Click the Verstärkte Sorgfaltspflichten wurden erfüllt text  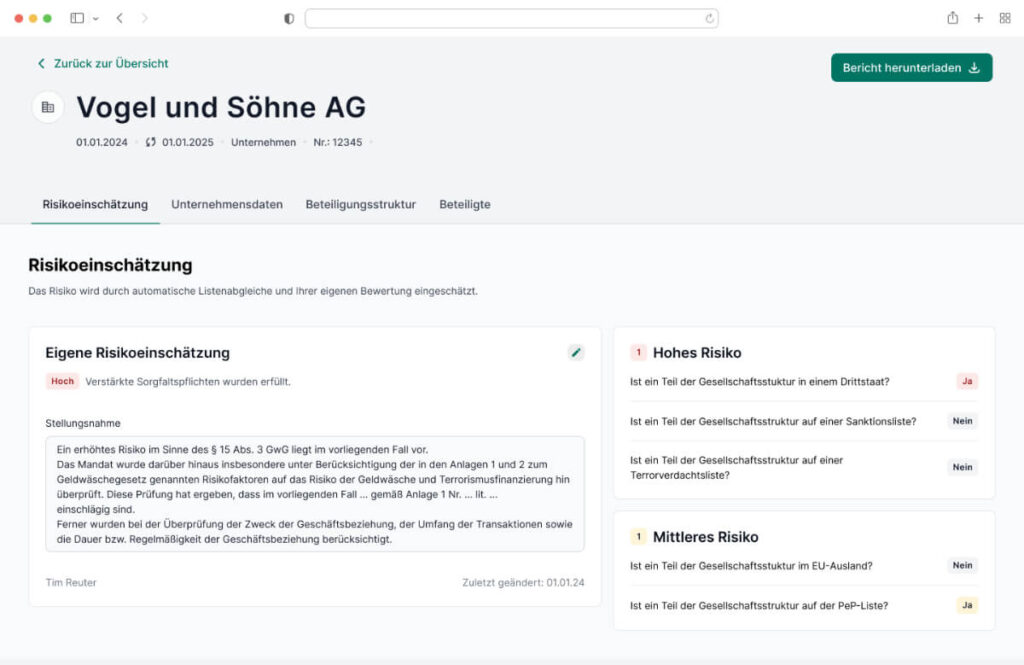pos(188,381)
